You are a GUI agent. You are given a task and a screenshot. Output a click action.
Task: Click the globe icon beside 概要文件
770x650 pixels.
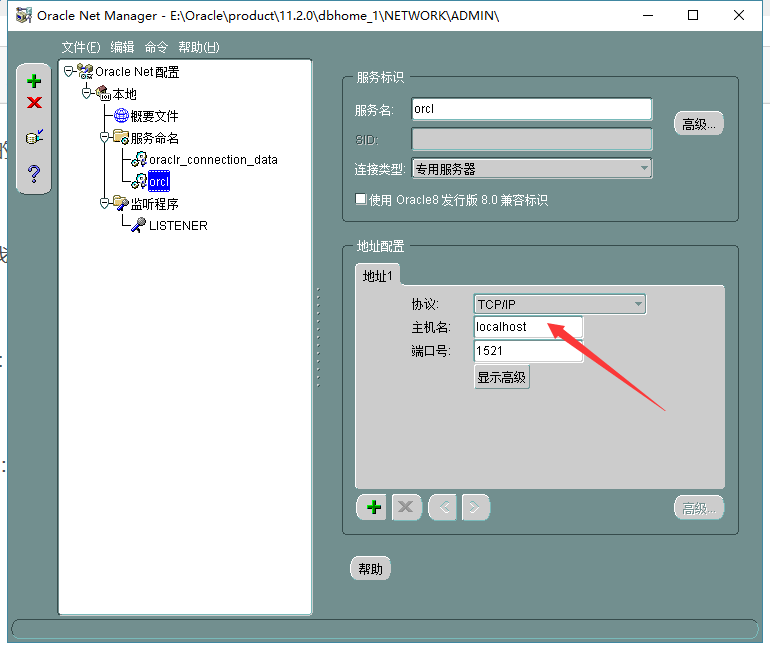pos(121,115)
